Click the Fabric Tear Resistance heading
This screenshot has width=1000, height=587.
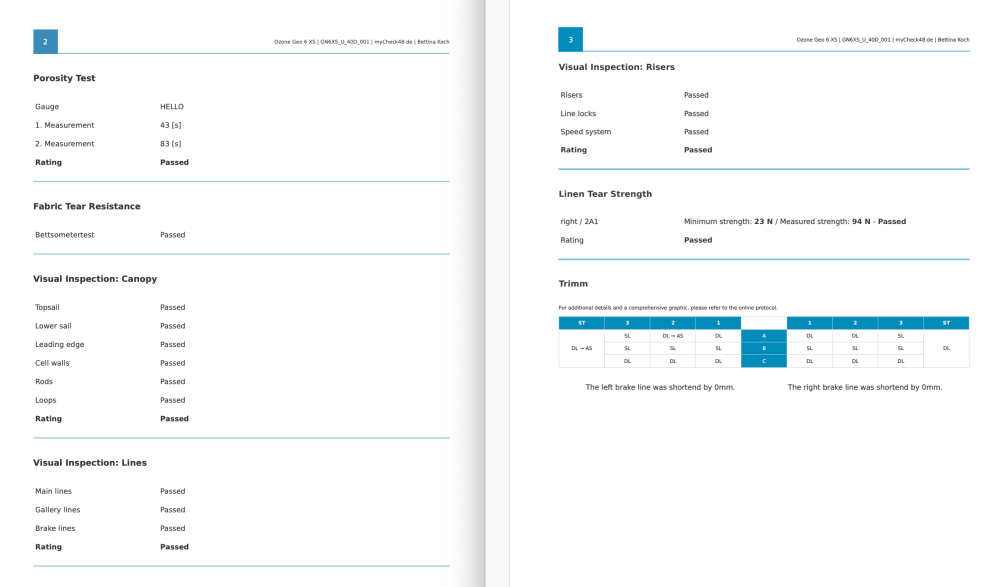point(87,206)
